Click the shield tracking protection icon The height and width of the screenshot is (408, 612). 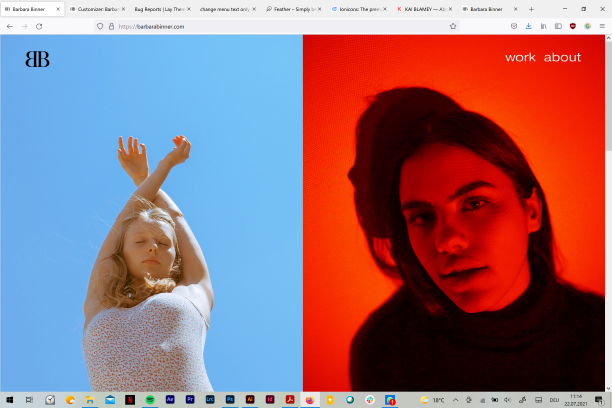tap(100, 26)
